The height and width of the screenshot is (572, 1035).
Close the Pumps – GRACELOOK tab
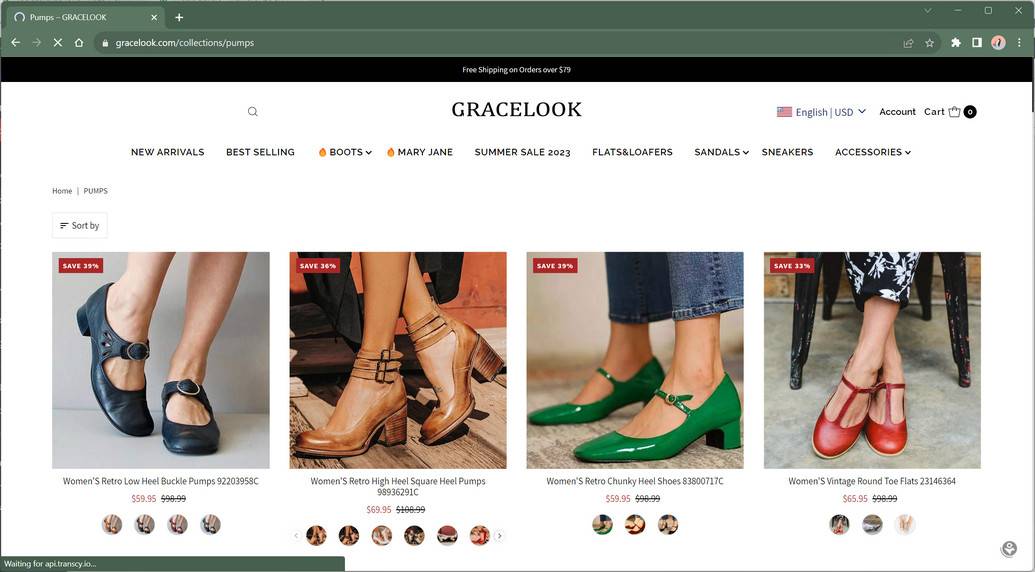tap(154, 17)
